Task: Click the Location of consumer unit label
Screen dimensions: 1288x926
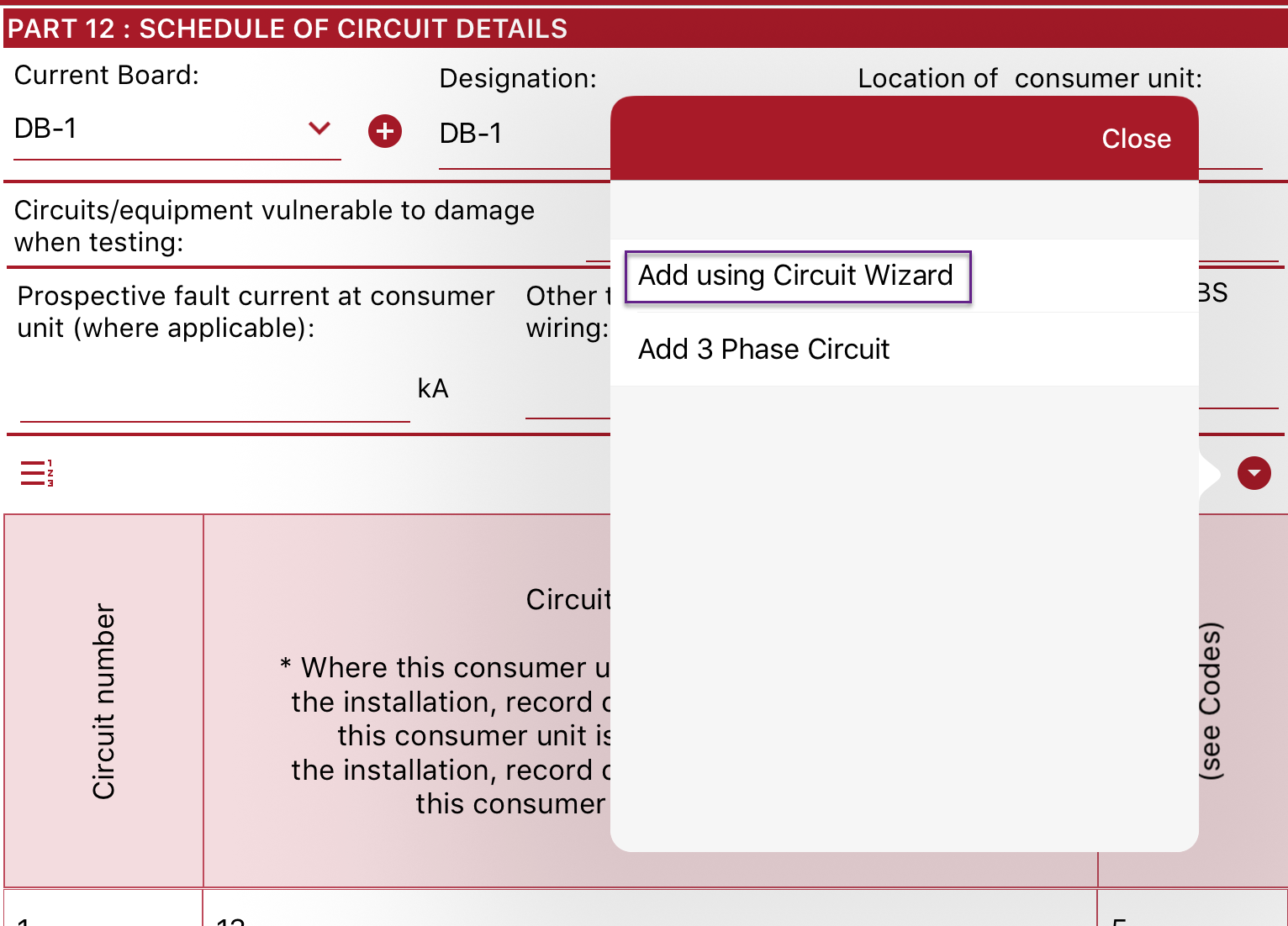Action: [x=1030, y=77]
